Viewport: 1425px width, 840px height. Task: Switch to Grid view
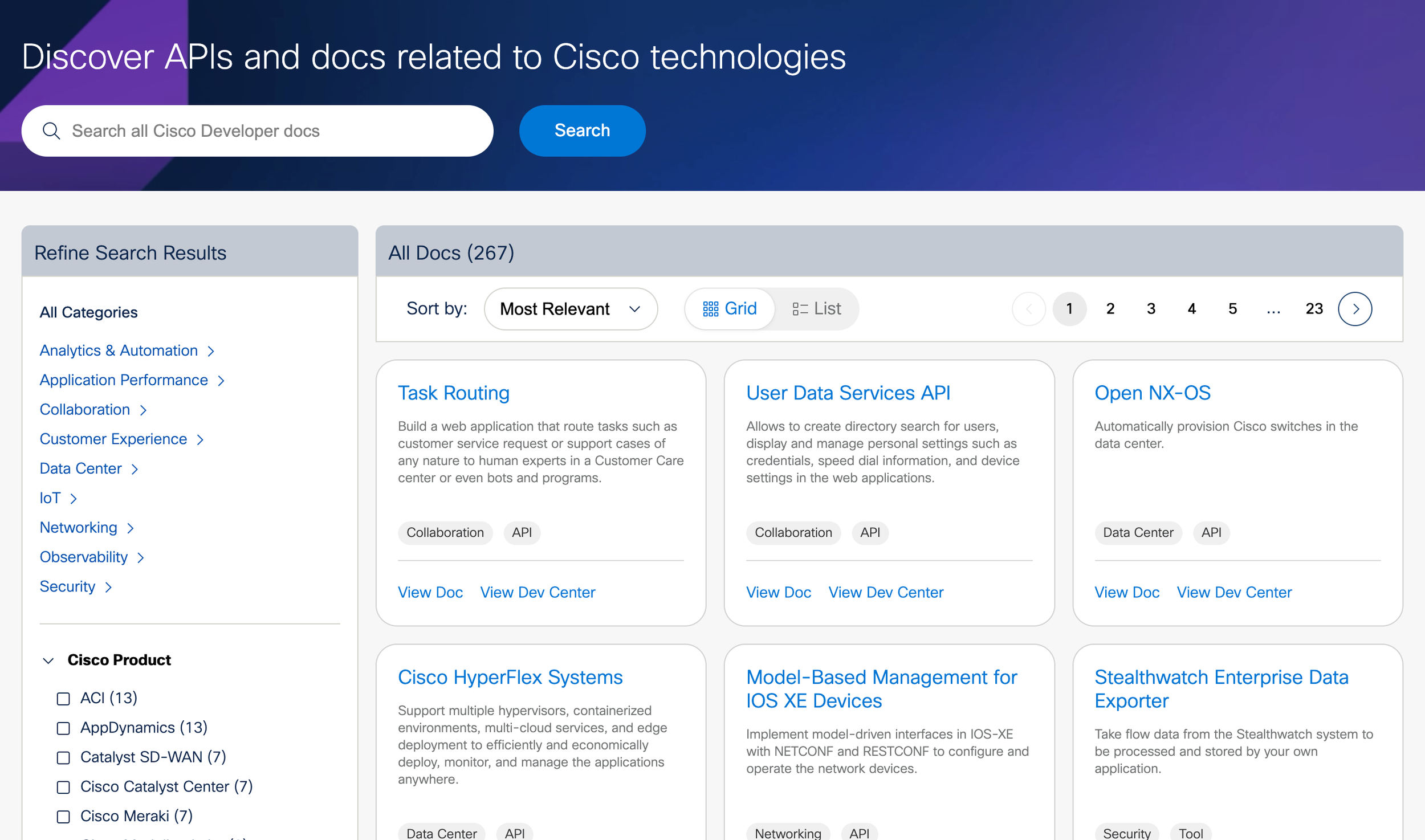click(730, 309)
